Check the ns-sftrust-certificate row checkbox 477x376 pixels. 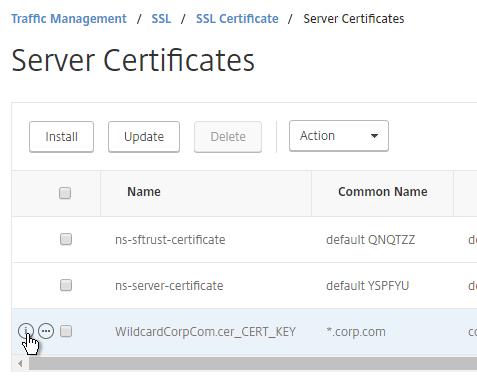click(66, 239)
